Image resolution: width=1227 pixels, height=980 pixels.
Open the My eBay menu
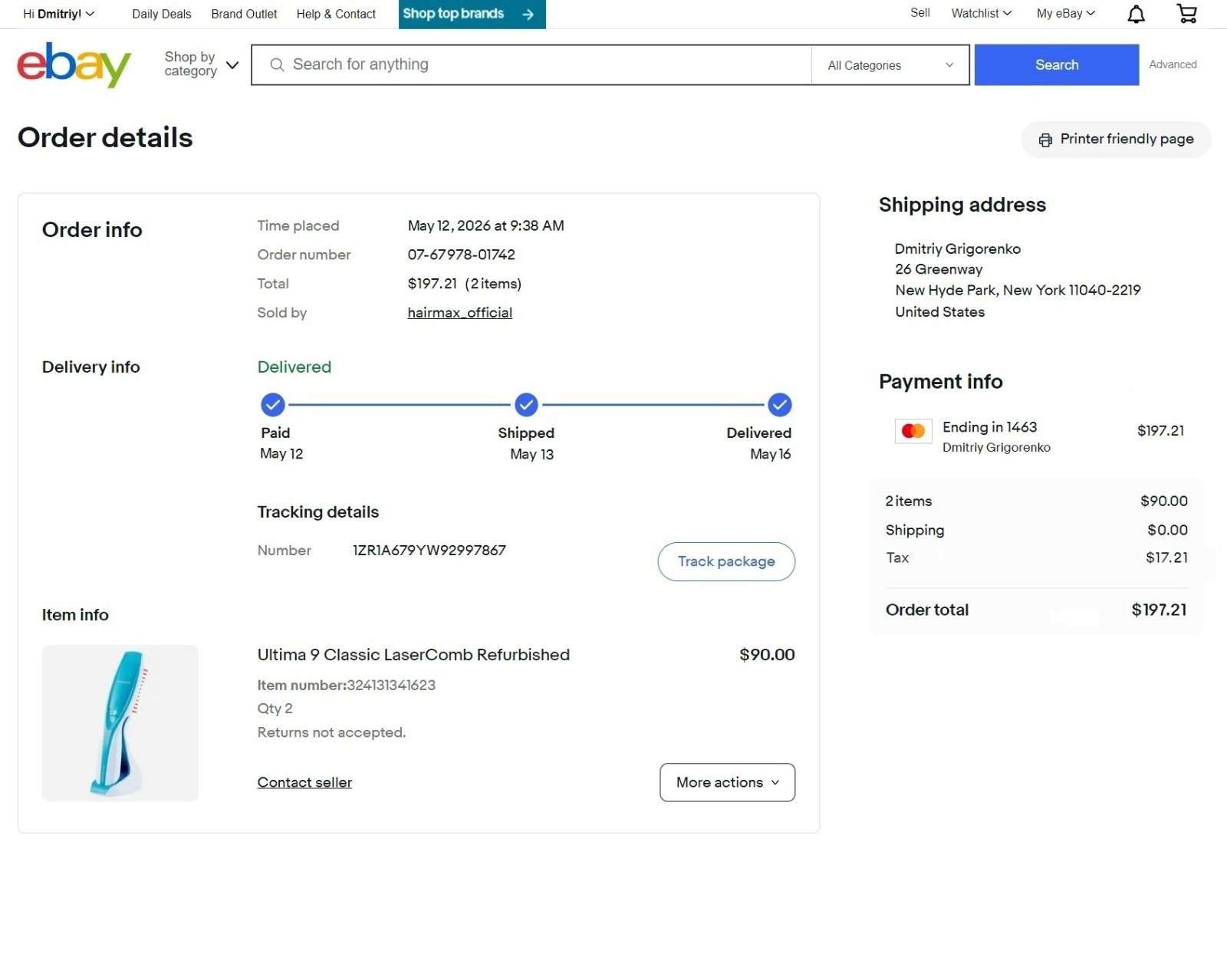pyautogui.click(x=1065, y=13)
